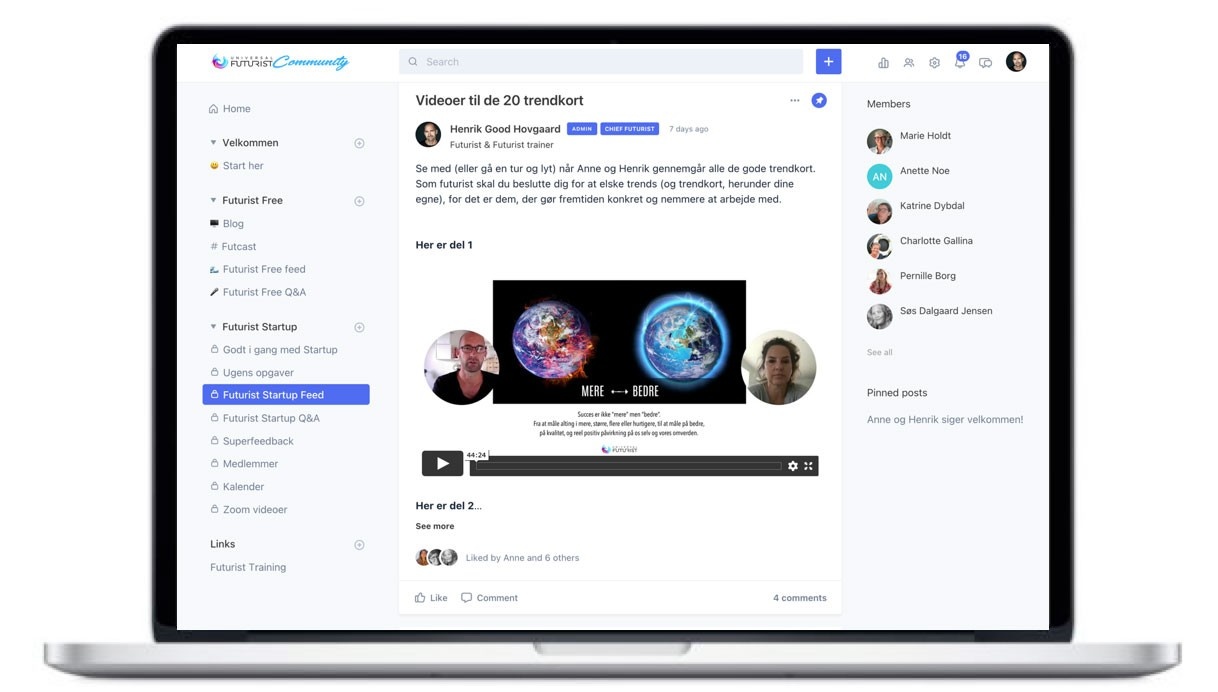Play the trendkort video
The image size is (1218, 692).
[442, 463]
